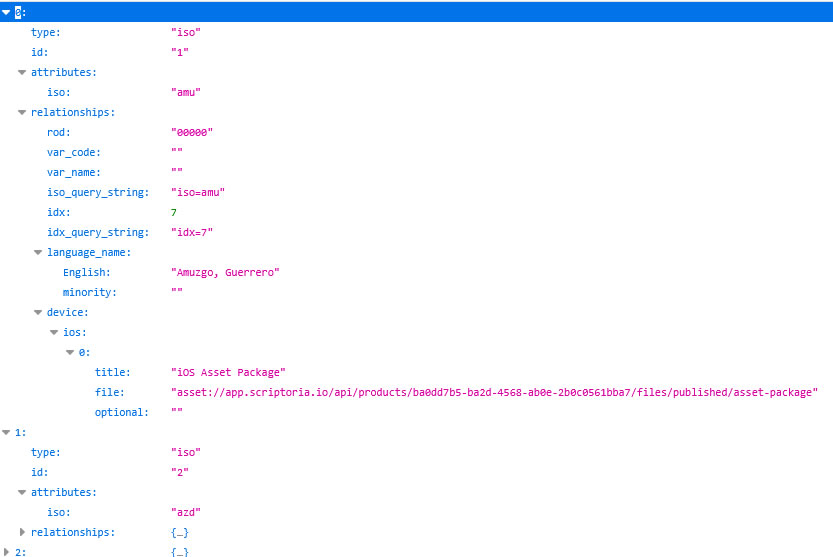Expand root item 2
Image resolution: width=833 pixels, height=557 pixels.
point(7,552)
